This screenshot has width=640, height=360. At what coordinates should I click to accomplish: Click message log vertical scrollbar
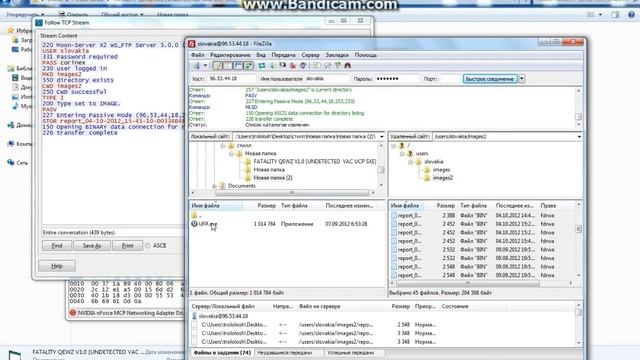click(x=578, y=108)
